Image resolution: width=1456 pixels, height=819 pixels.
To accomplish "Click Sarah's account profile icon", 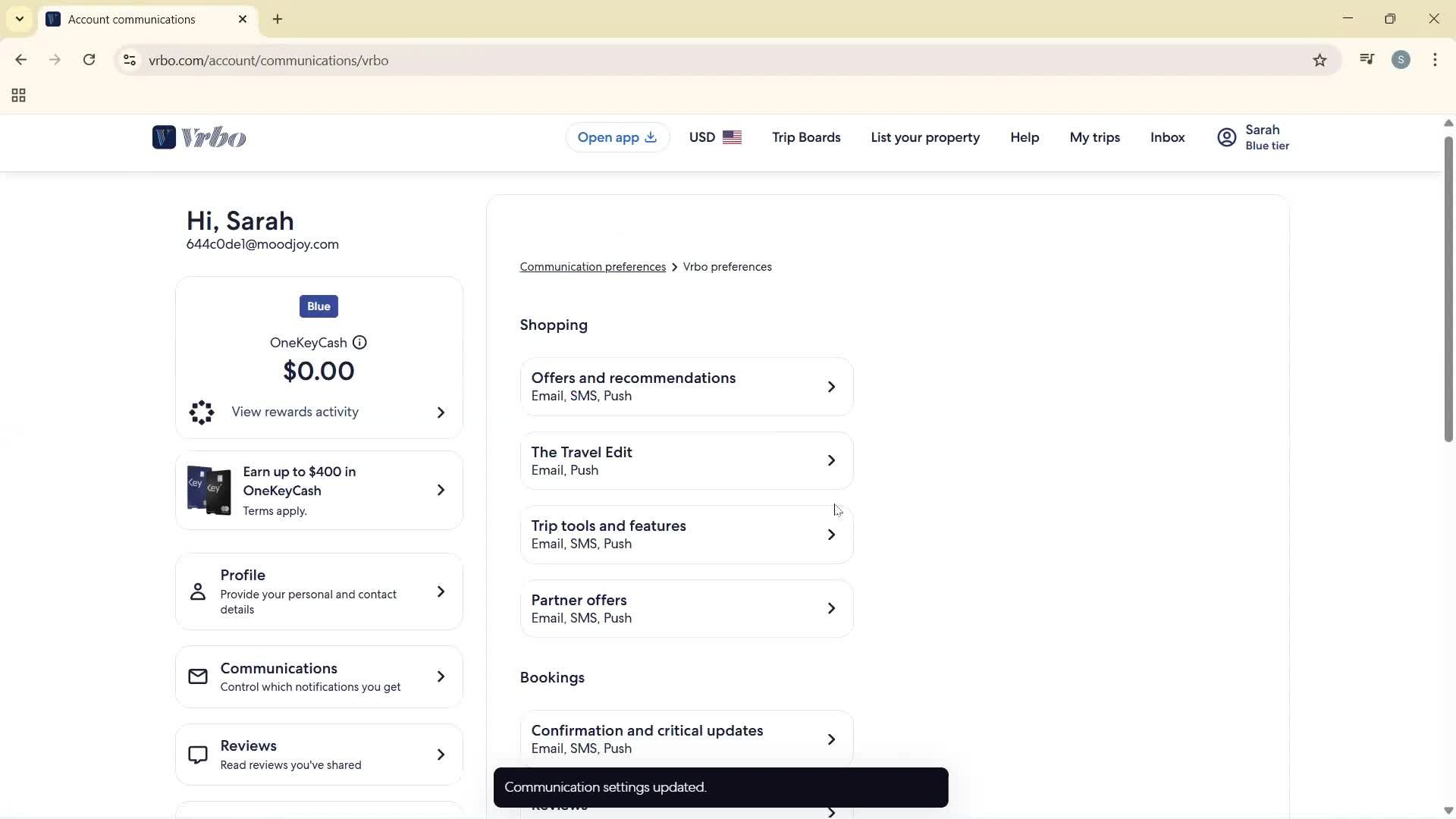I will click(x=1226, y=137).
